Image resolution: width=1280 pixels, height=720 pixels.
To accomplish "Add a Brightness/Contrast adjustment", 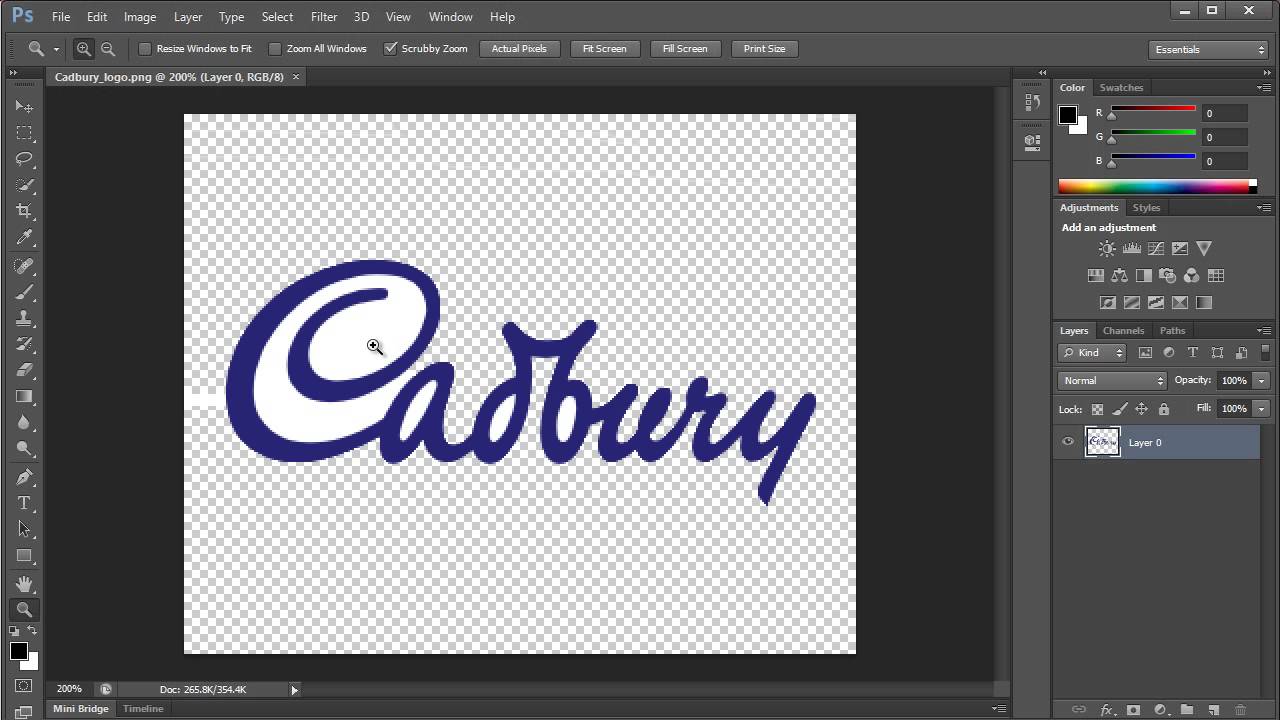I will point(1107,249).
